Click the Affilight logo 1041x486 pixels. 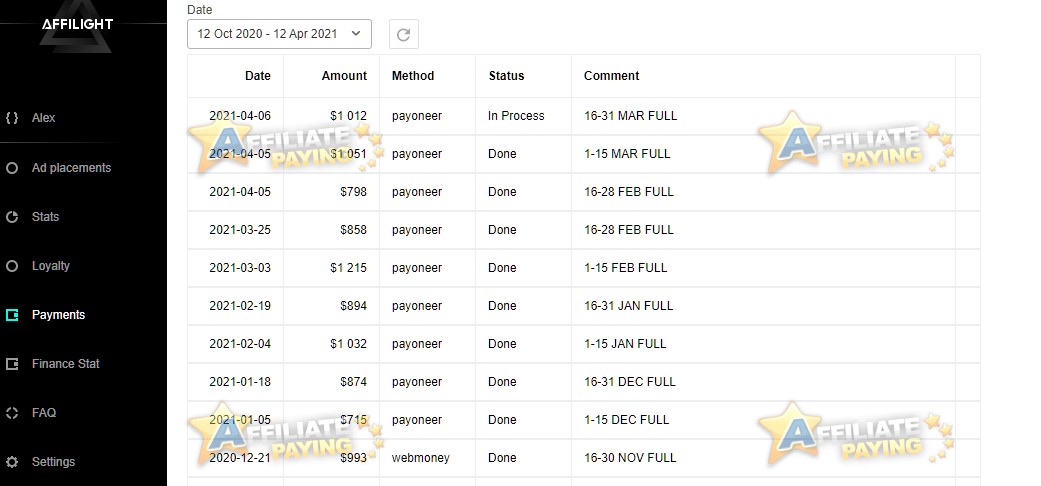click(76, 27)
